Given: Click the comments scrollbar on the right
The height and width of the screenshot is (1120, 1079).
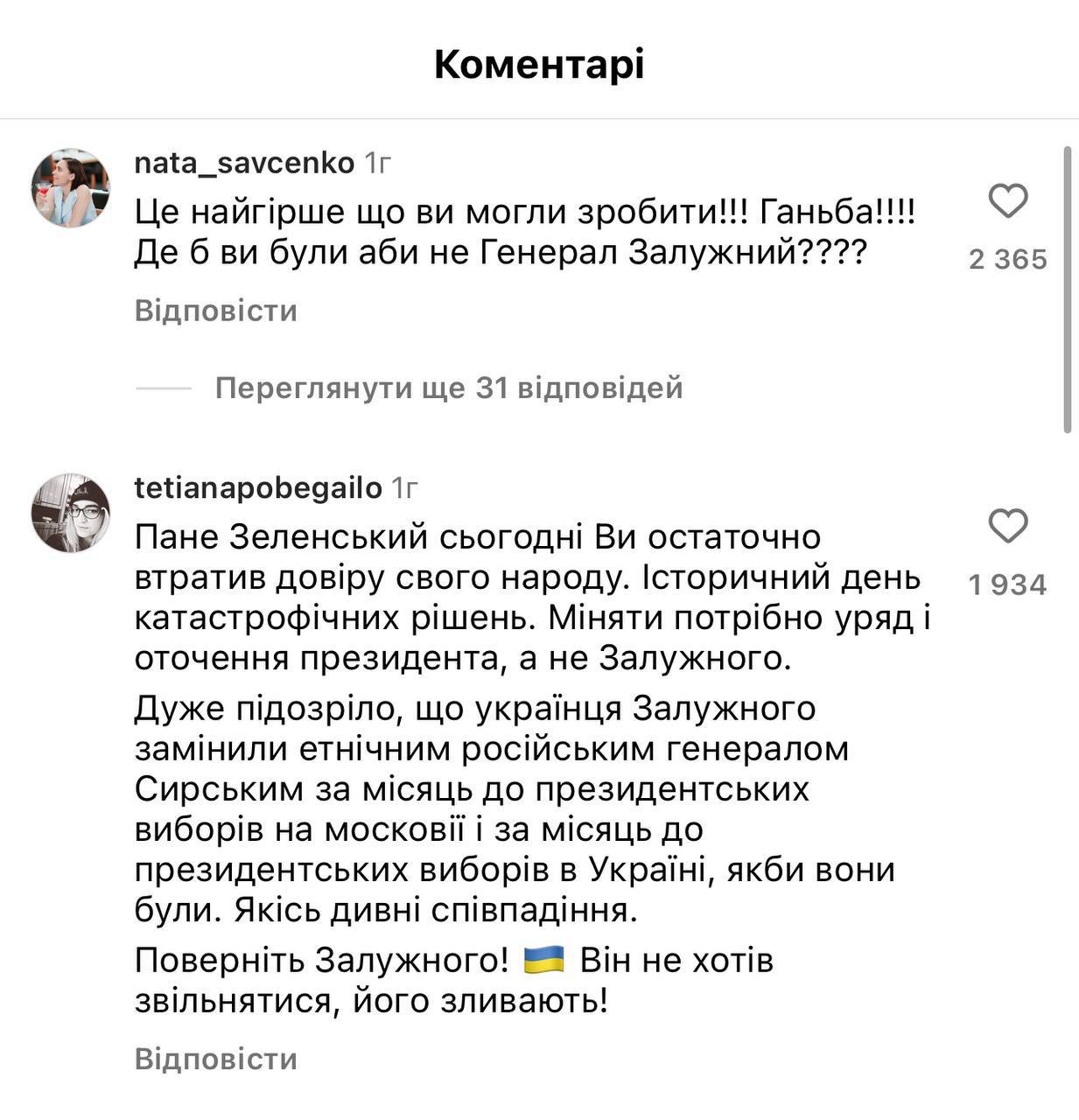Looking at the screenshot, I should 1067,289.
